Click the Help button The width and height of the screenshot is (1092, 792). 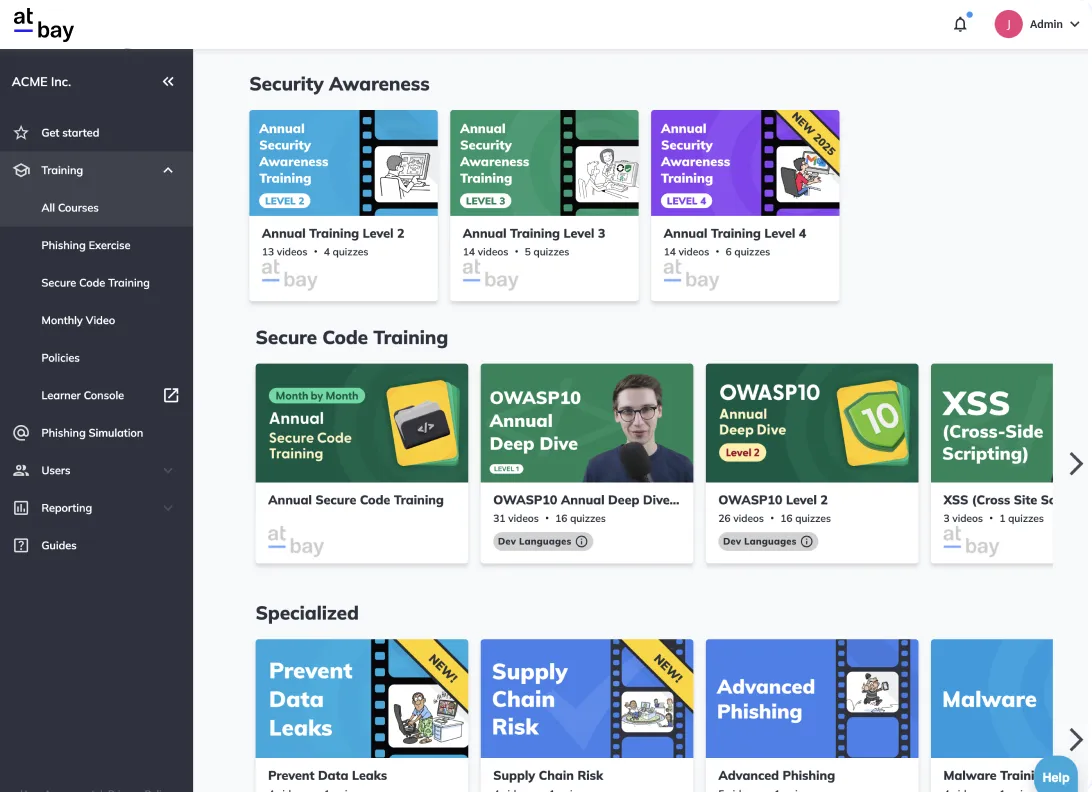1056,776
